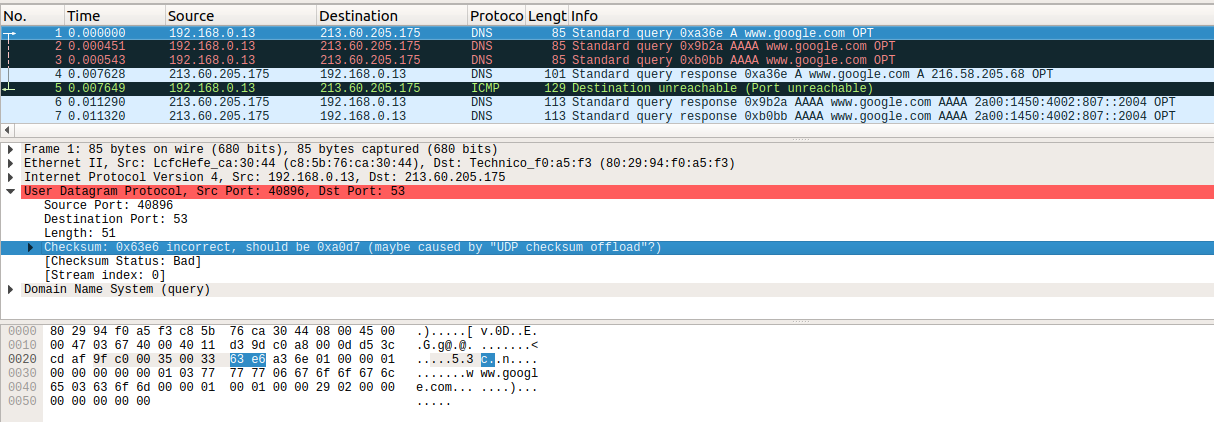Click hex offset row 0010
Viewport: 1214px width, 422px height.
tap(21, 345)
